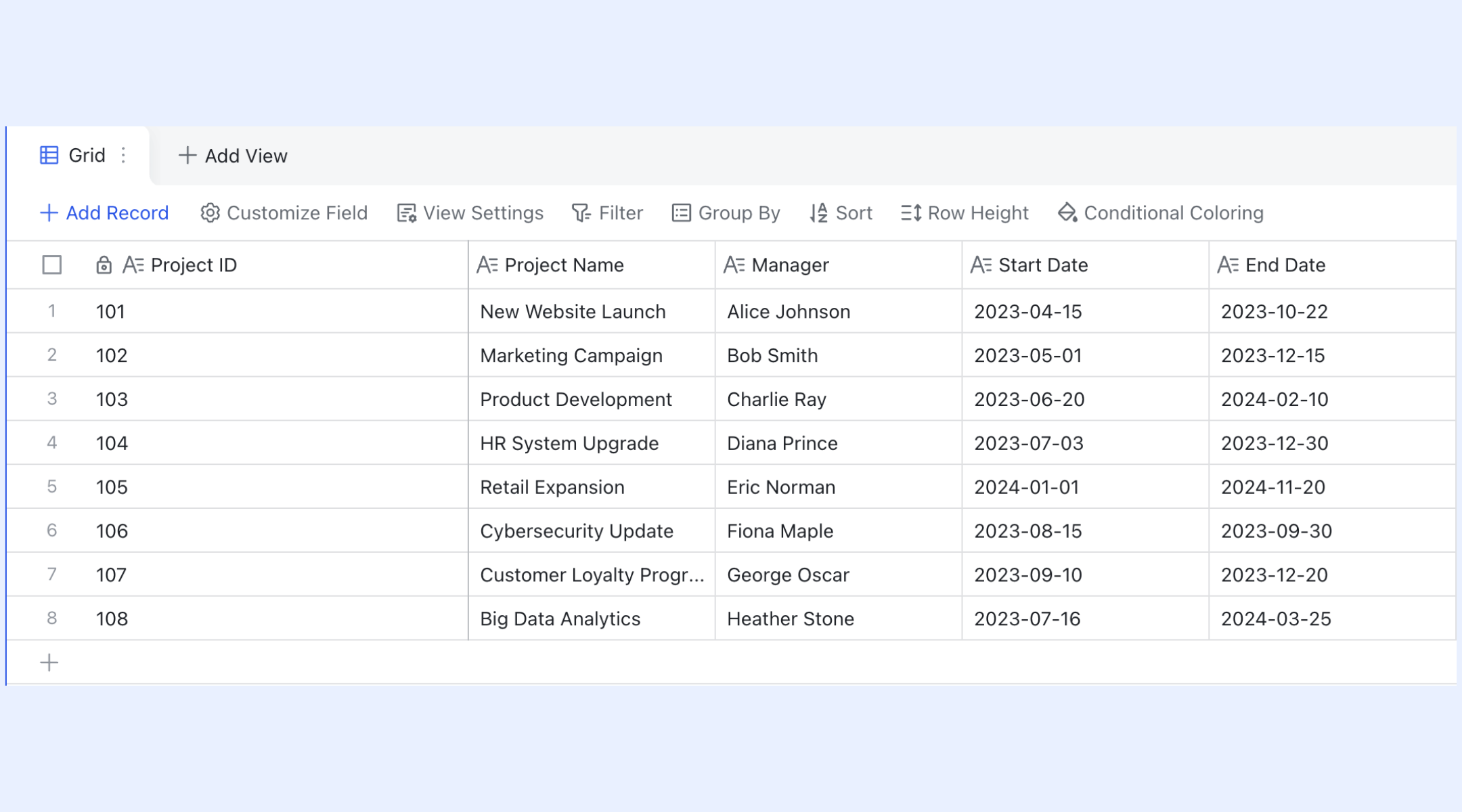Click the HR System Upgrade cell

click(x=592, y=443)
